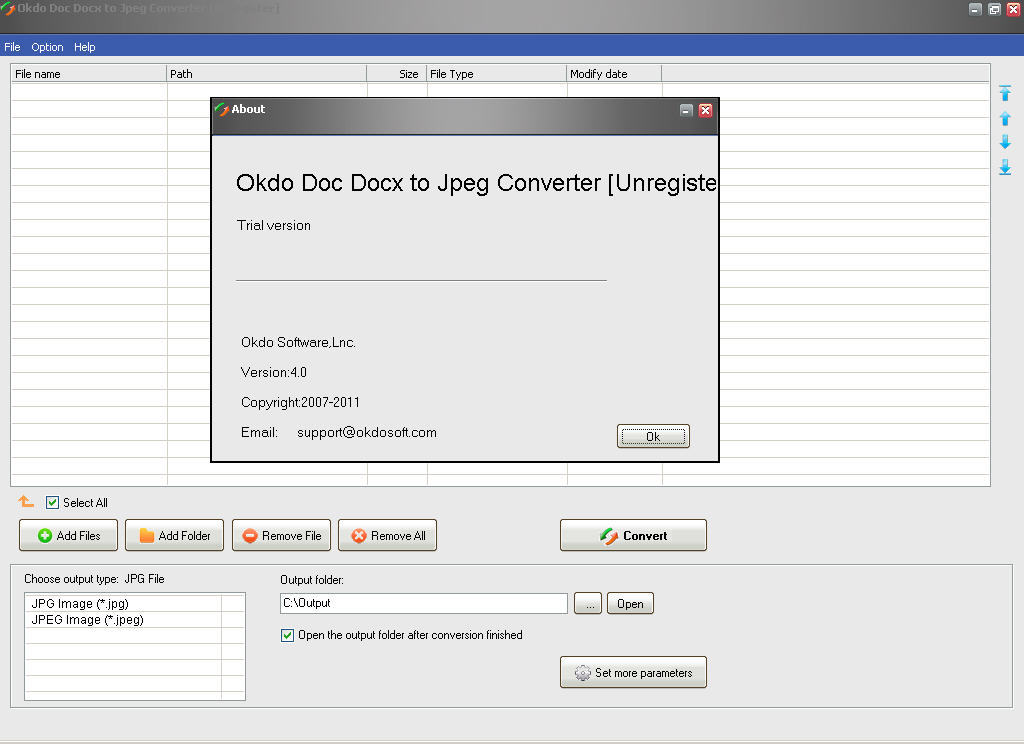The height and width of the screenshot is (744, 1024).
Task: Click the Remove All button
Action: tap(388, 536)
